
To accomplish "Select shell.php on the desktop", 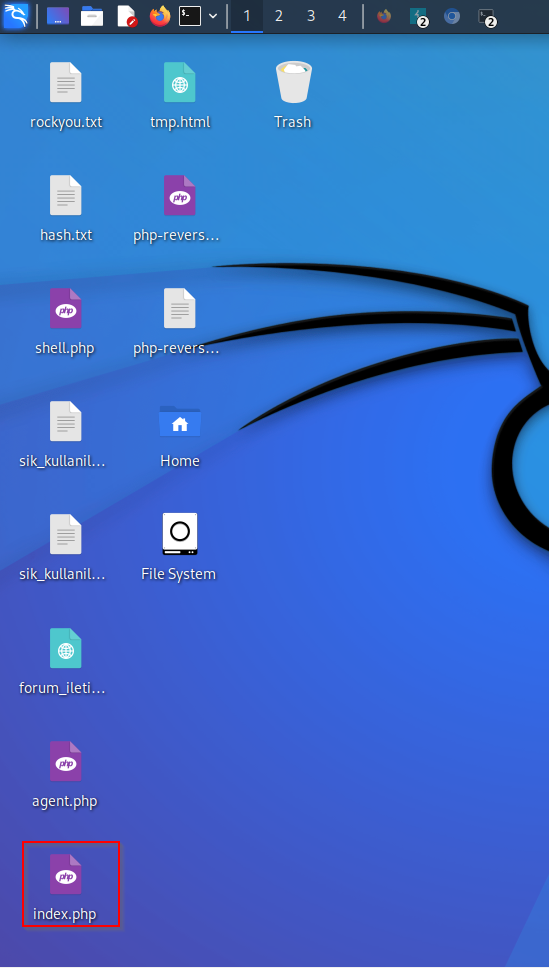I will pyautogui.click(x=65, y=322).
